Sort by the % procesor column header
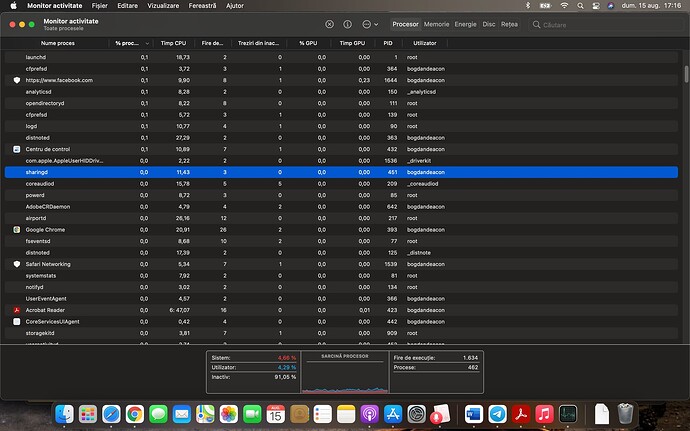Screen dimensions: 690x431 (128, 44)
